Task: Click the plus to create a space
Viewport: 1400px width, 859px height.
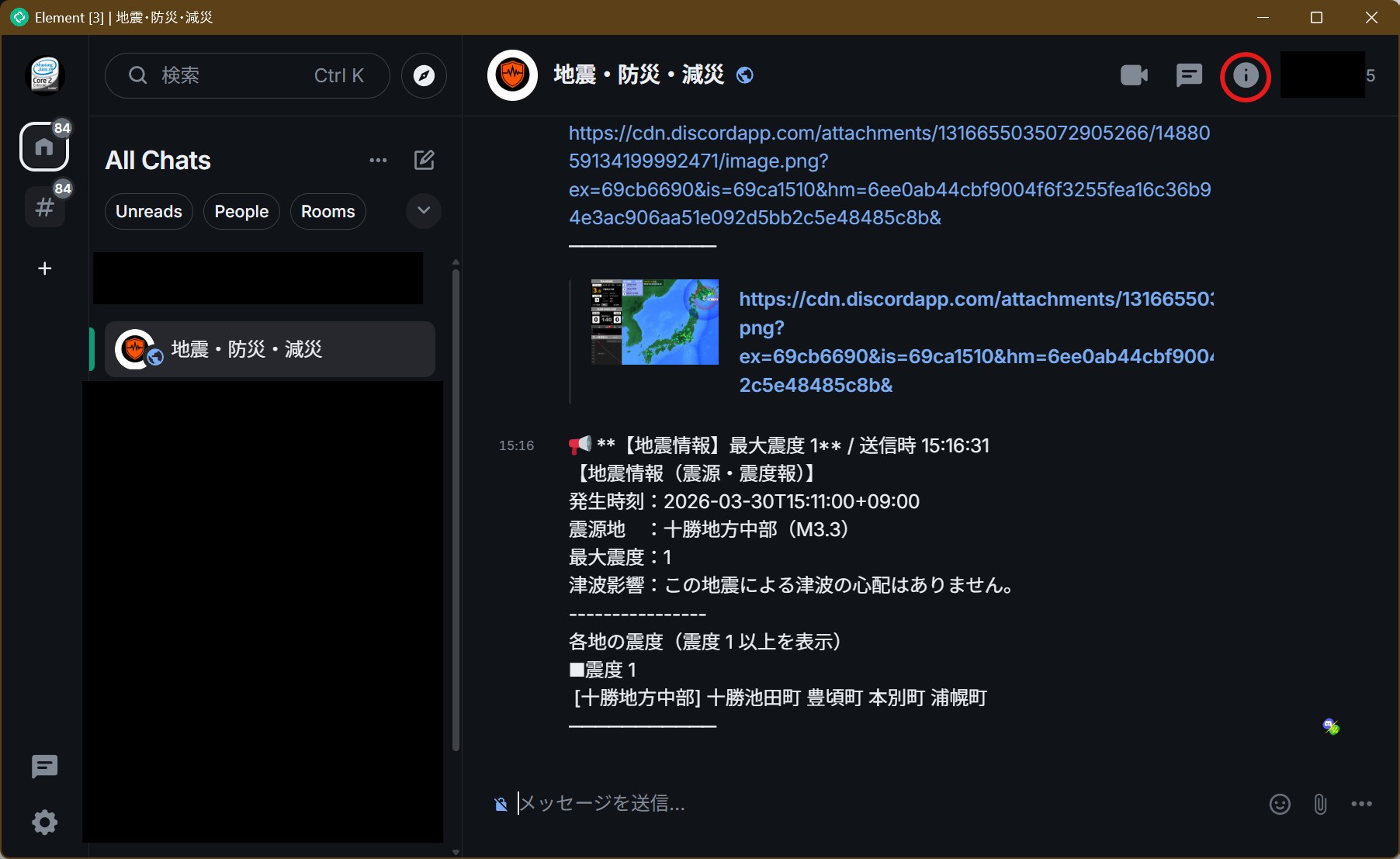Action: (44, 268)
